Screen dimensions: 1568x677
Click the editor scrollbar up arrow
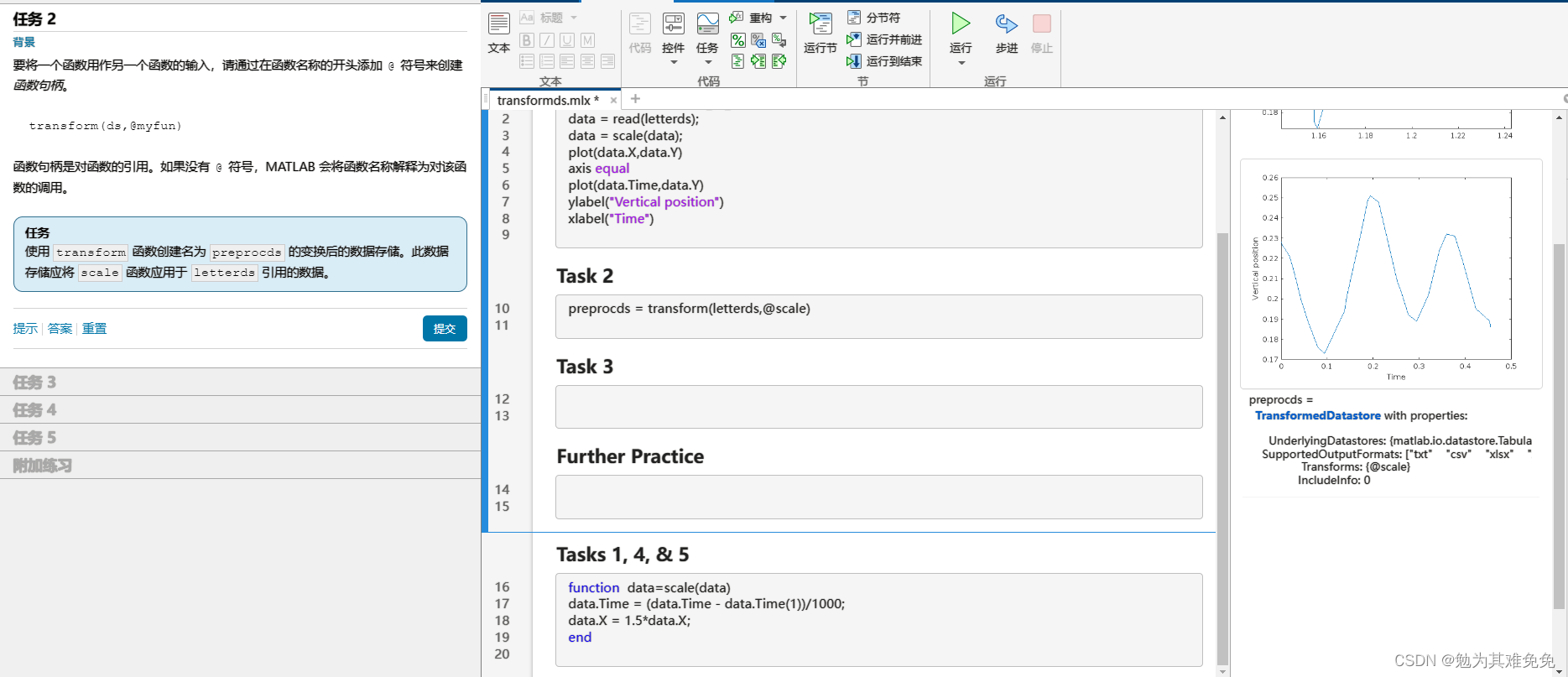[x=1222, y=117]
